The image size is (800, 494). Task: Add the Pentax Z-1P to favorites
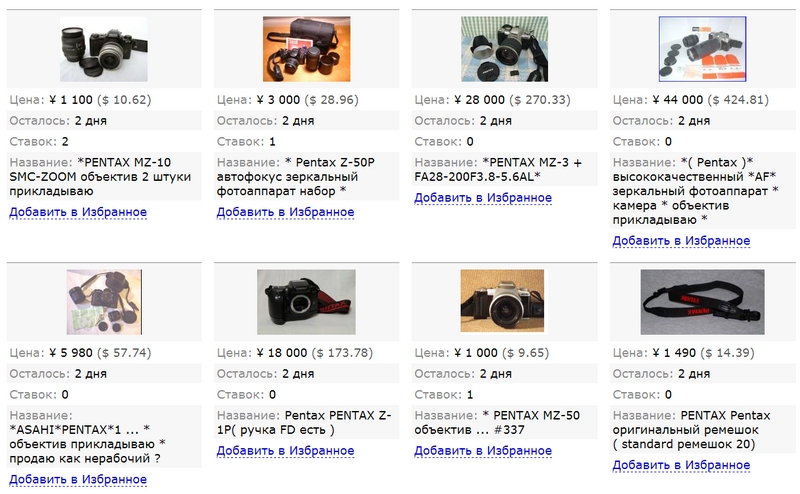(285, 451)
